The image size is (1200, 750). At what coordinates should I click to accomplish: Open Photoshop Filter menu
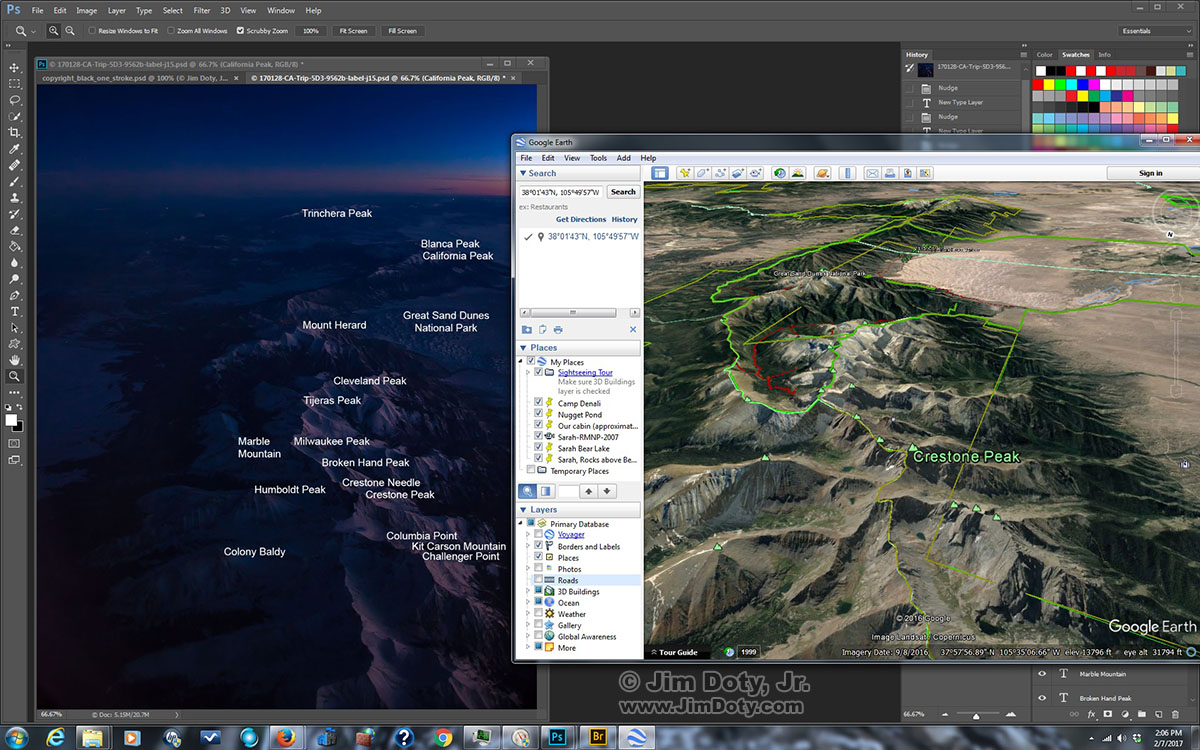[201, 10]
